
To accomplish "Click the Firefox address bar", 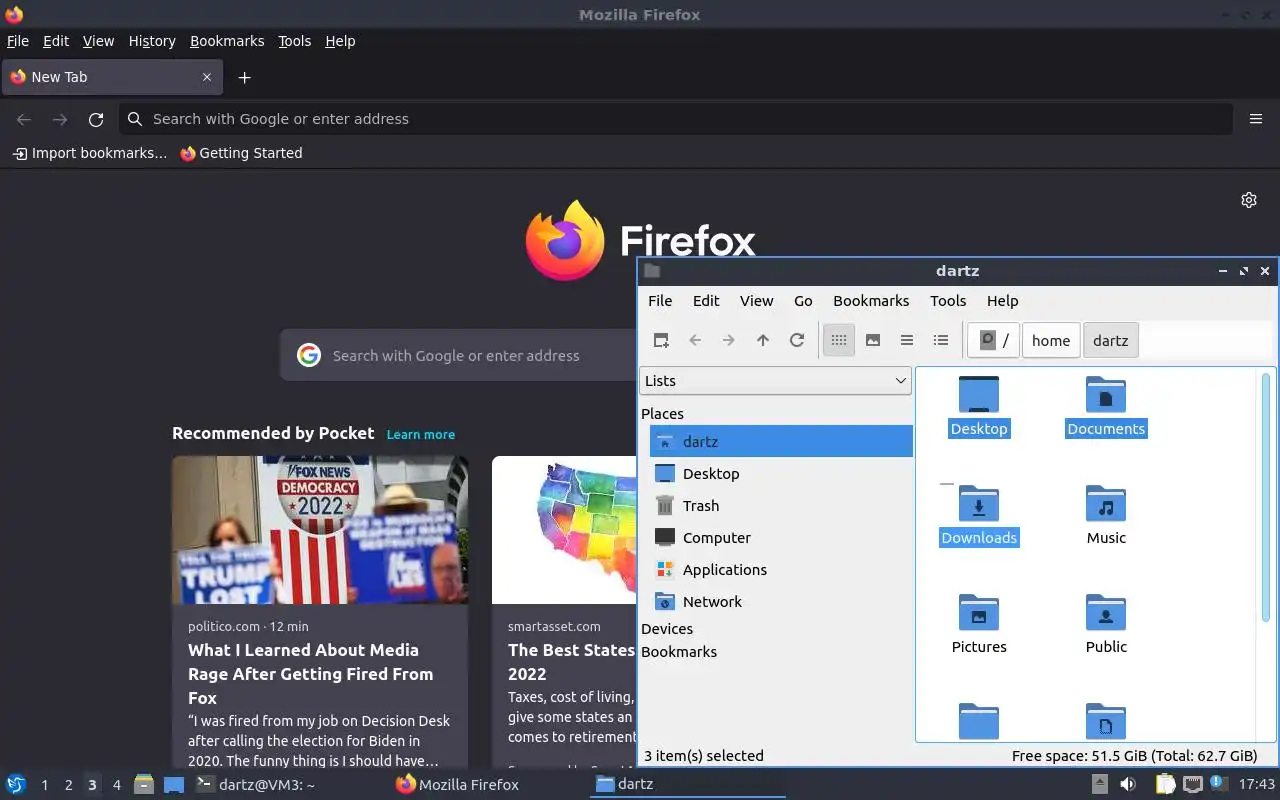I will [x=676, y=119].
